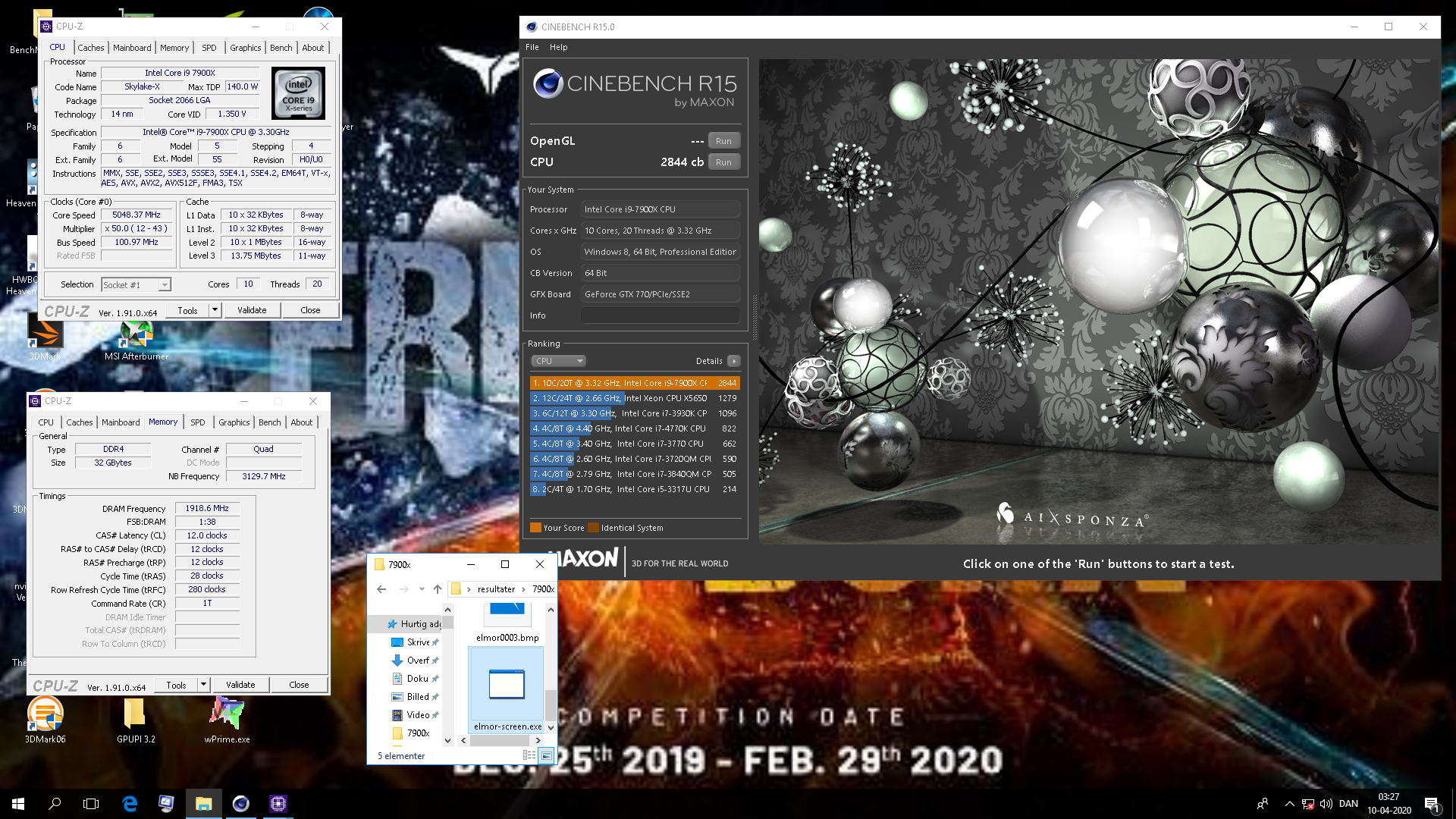Run the CPU benchmark in Cinebench
Viewport: 1456px width, 819px height.
pyautogui.click(x=724, y=162)
